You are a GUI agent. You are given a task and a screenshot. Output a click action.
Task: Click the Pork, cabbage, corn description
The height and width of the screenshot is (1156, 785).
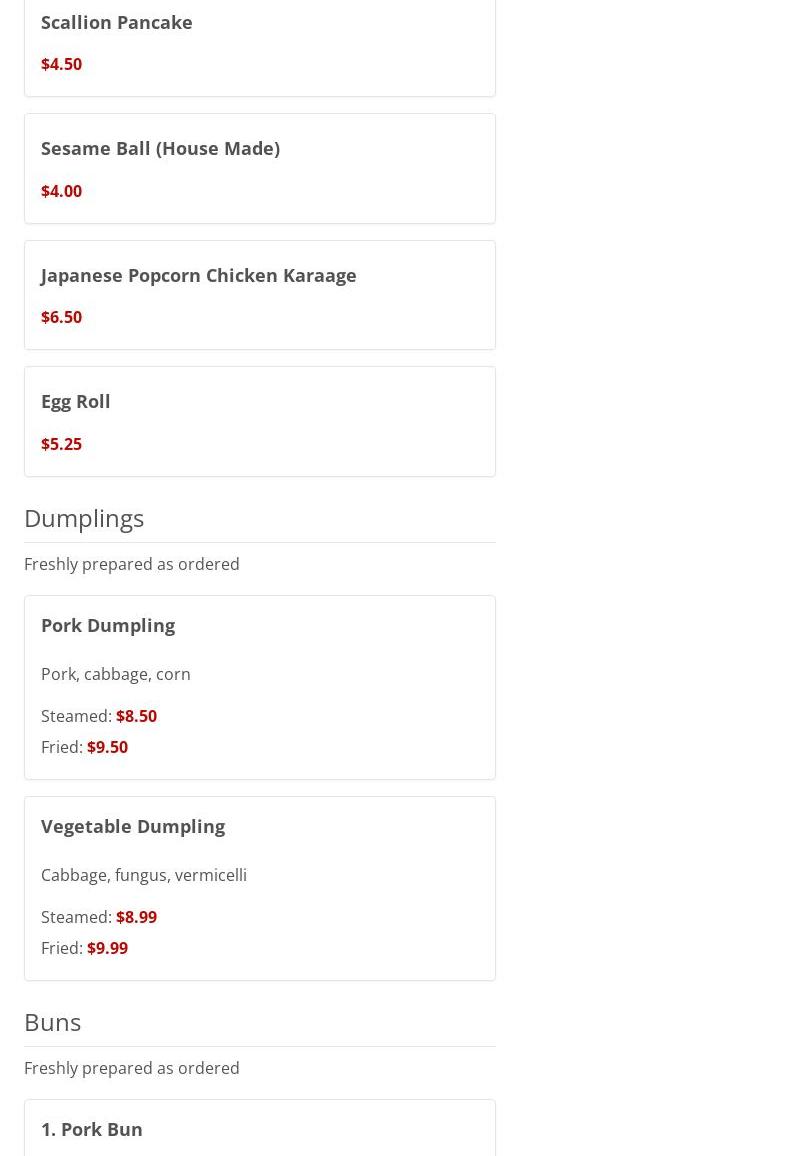116,674
